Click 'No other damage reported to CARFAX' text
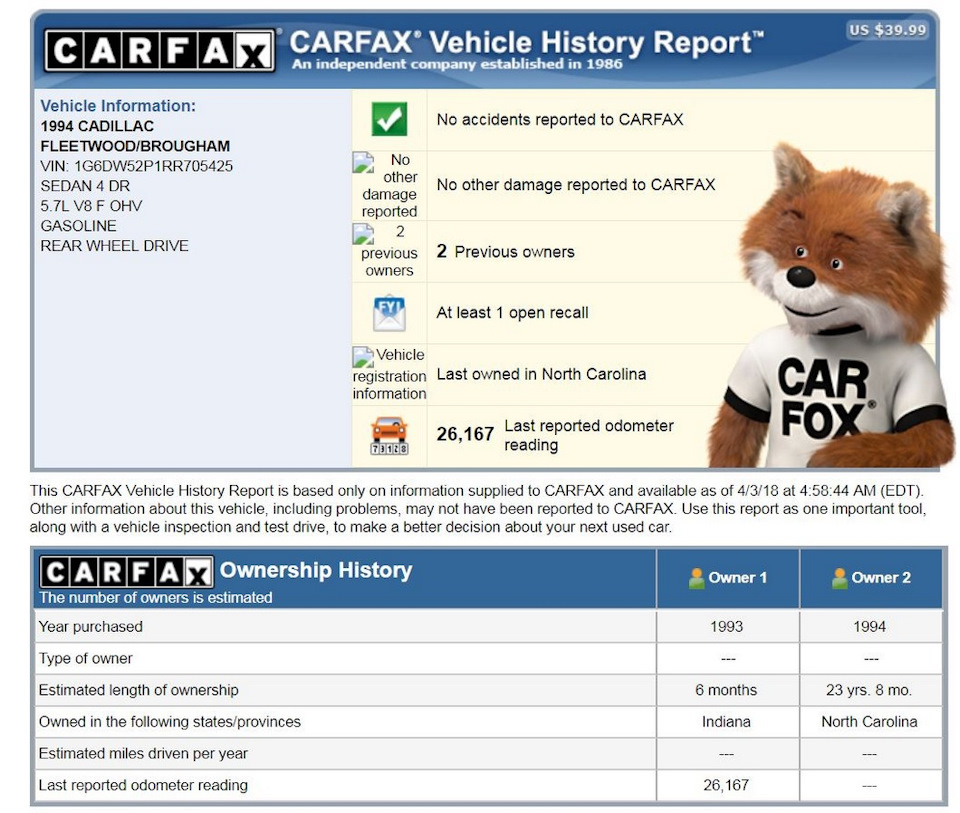The height and width of the screenshot is (813, 960). [x=576, y=185]
